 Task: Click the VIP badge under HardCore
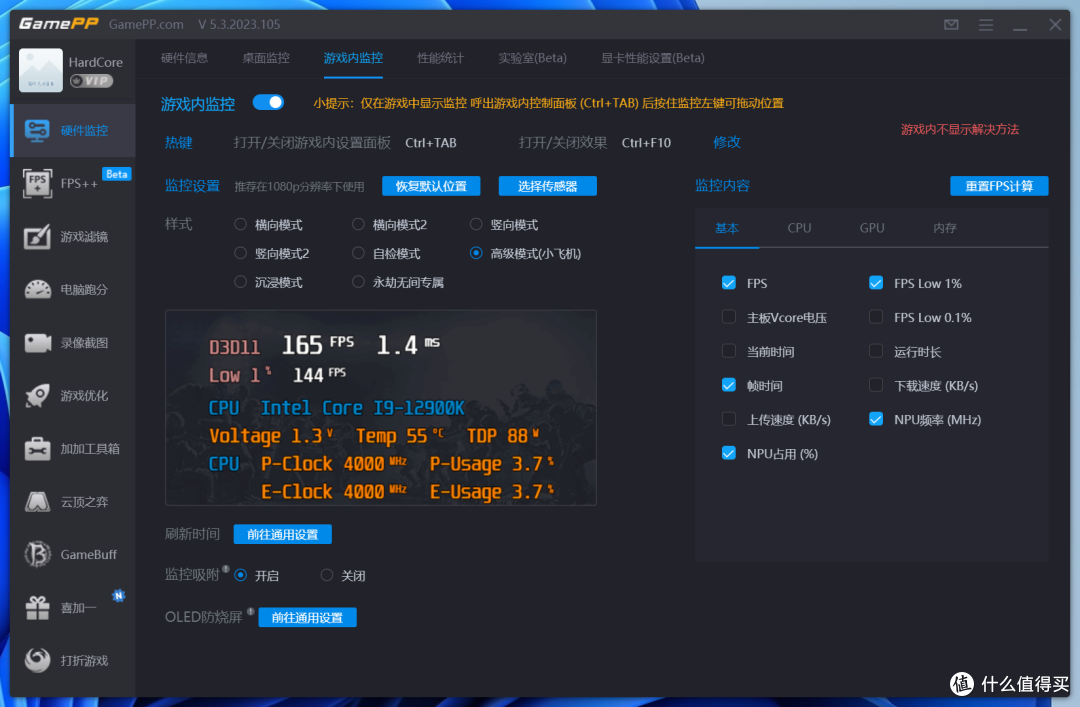click(91, 81)
